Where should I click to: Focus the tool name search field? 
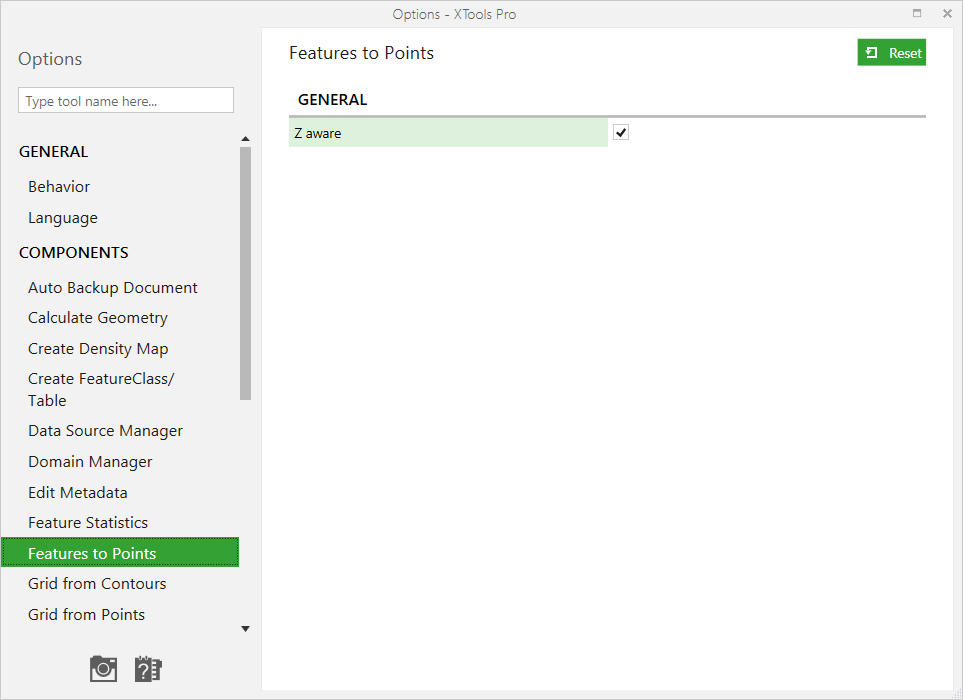click(126, 101)
